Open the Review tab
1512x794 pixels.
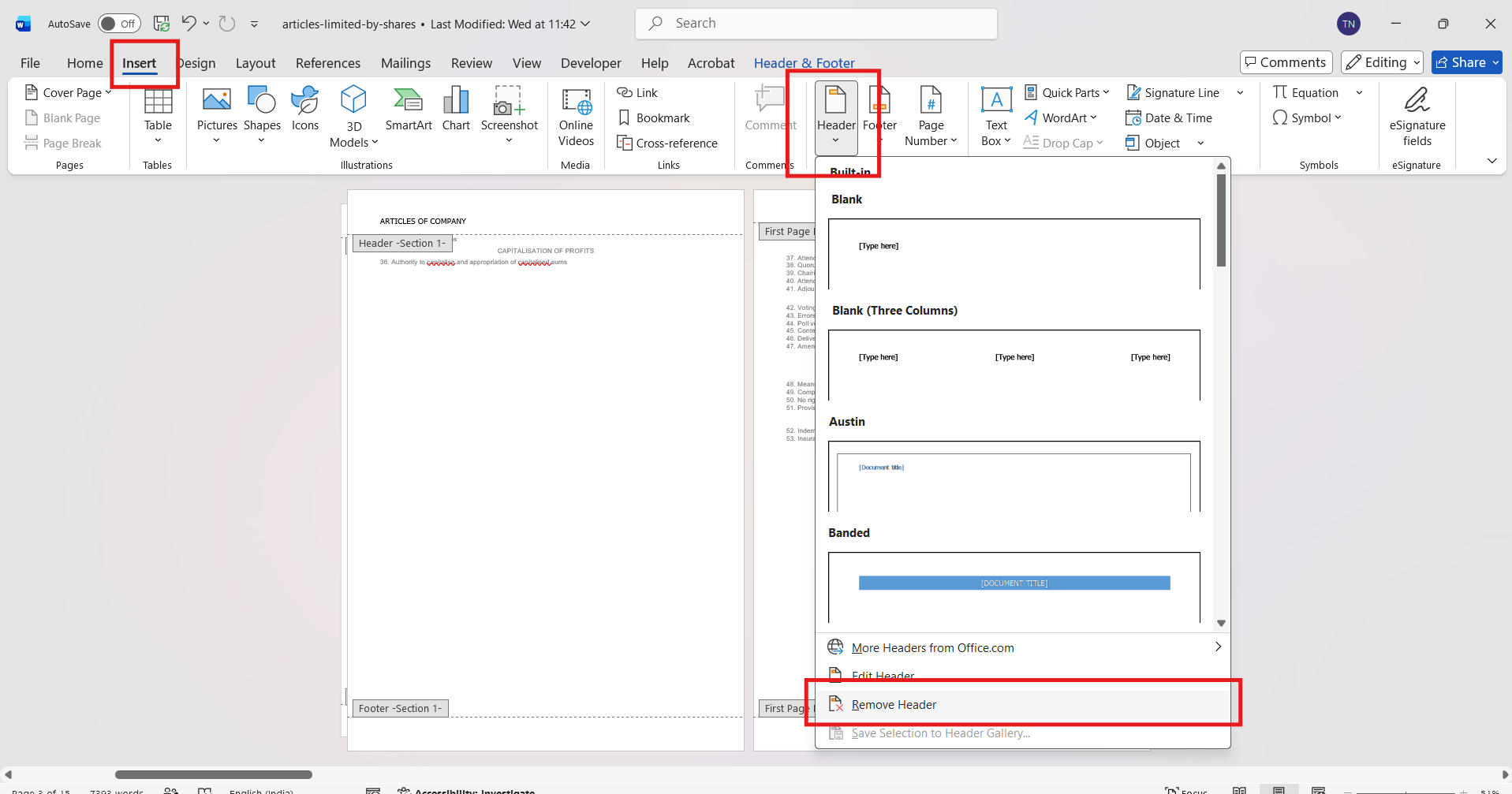(x=472, y=63)
